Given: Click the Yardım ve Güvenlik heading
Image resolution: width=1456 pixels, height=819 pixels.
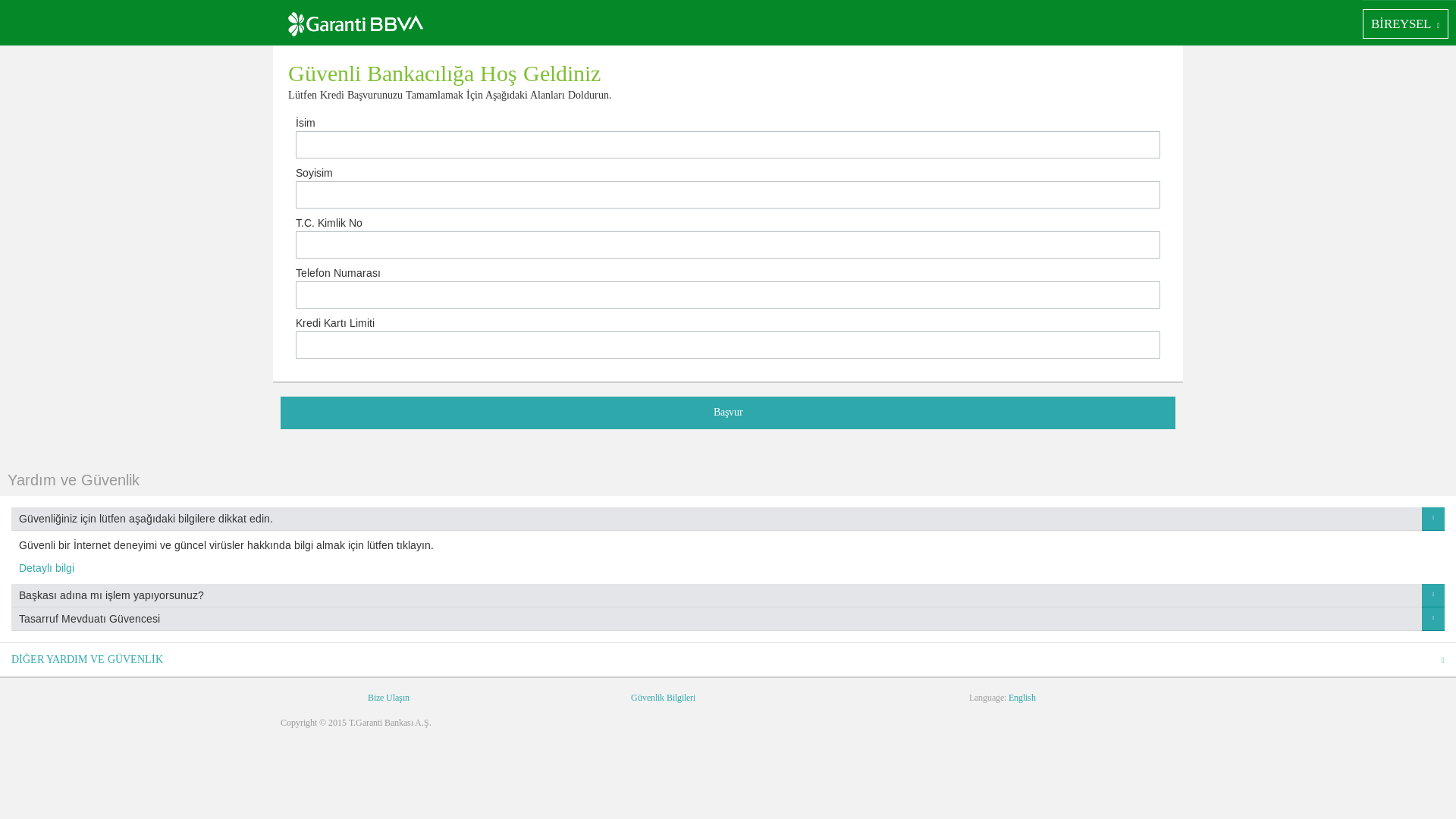Looking at the screenshot, I should 74,480.
